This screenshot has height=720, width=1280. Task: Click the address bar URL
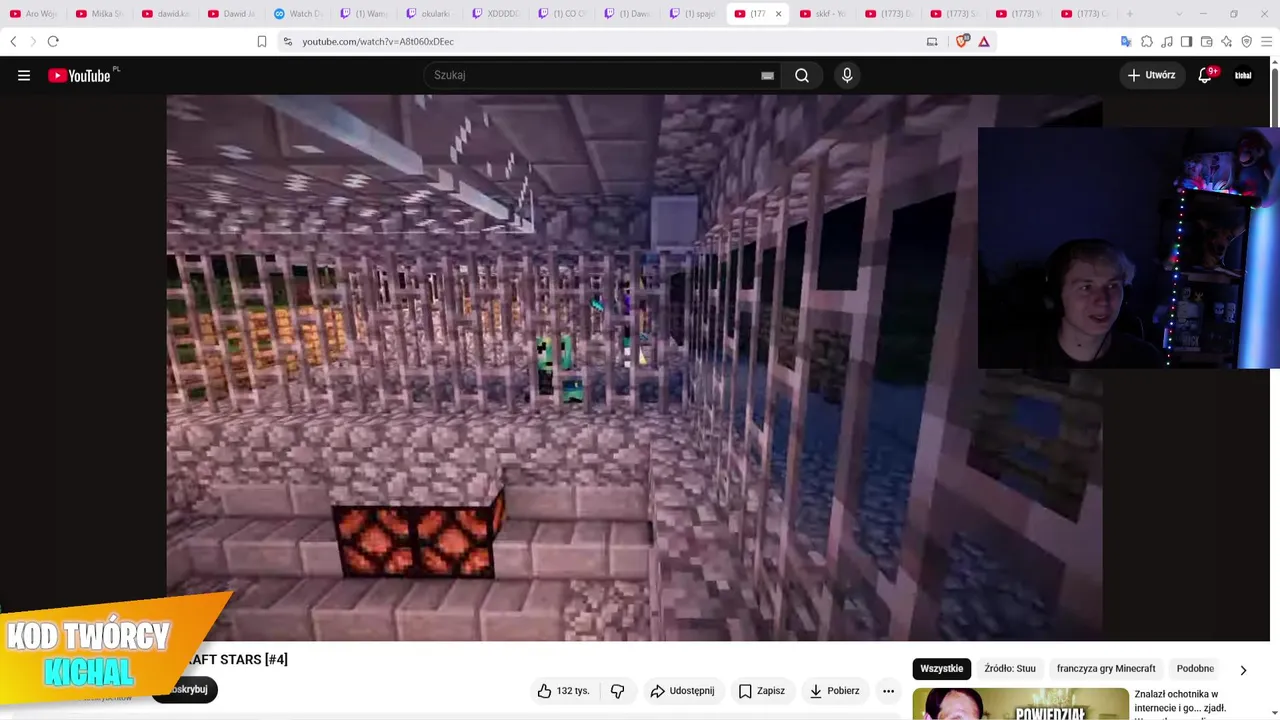click(378, 42)
